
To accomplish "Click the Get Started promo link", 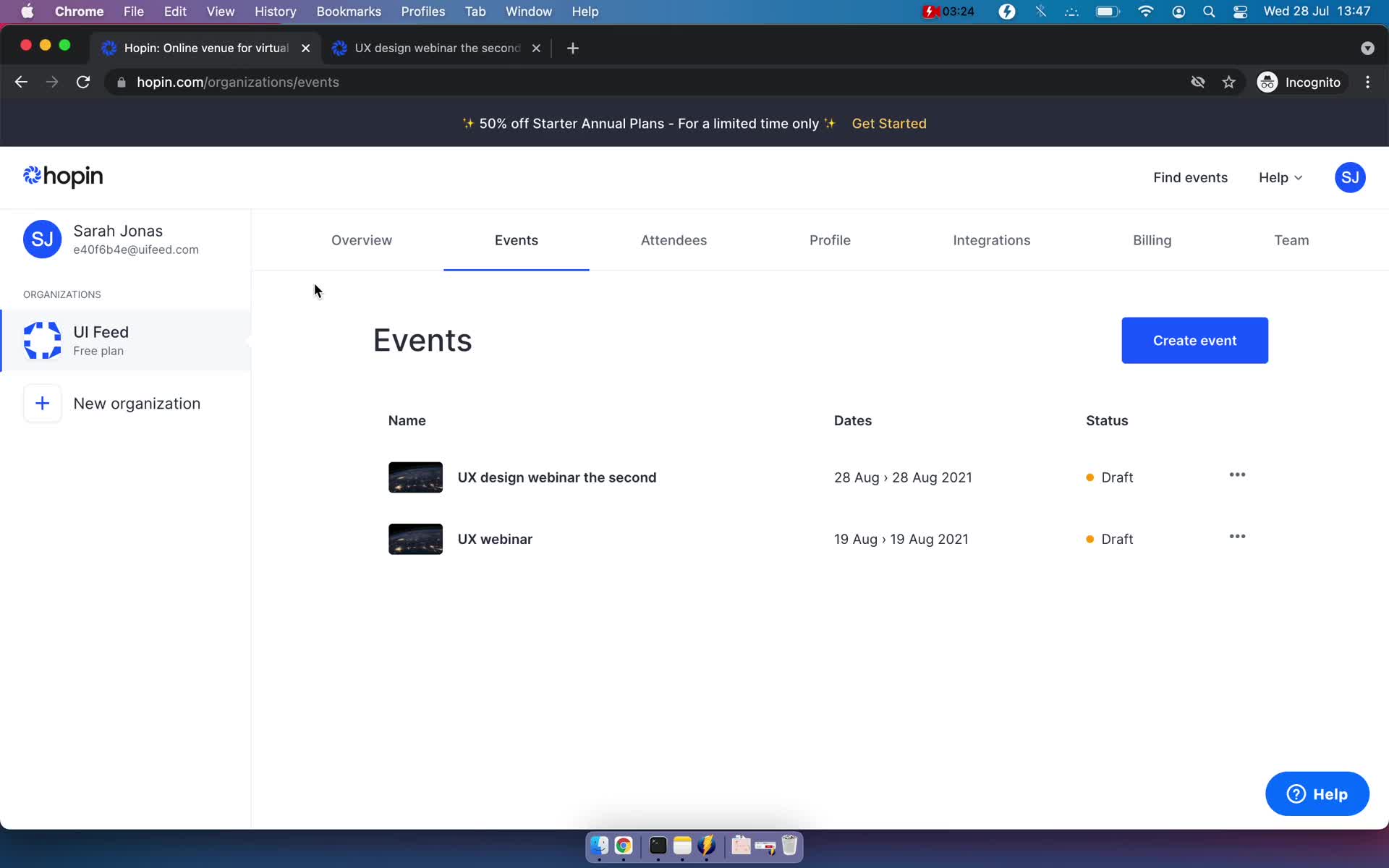I will tap(889, 124).
